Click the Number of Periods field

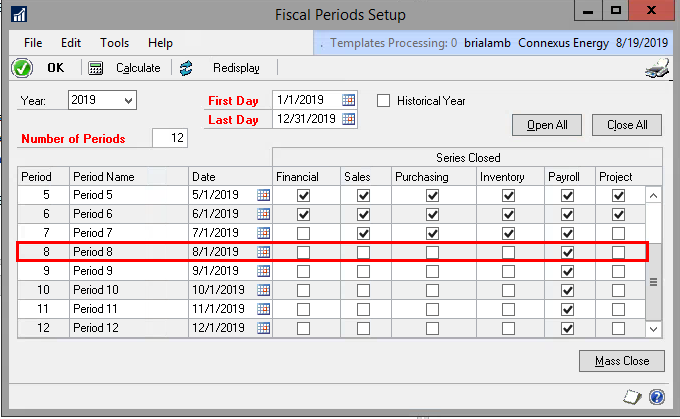point(169,138)
